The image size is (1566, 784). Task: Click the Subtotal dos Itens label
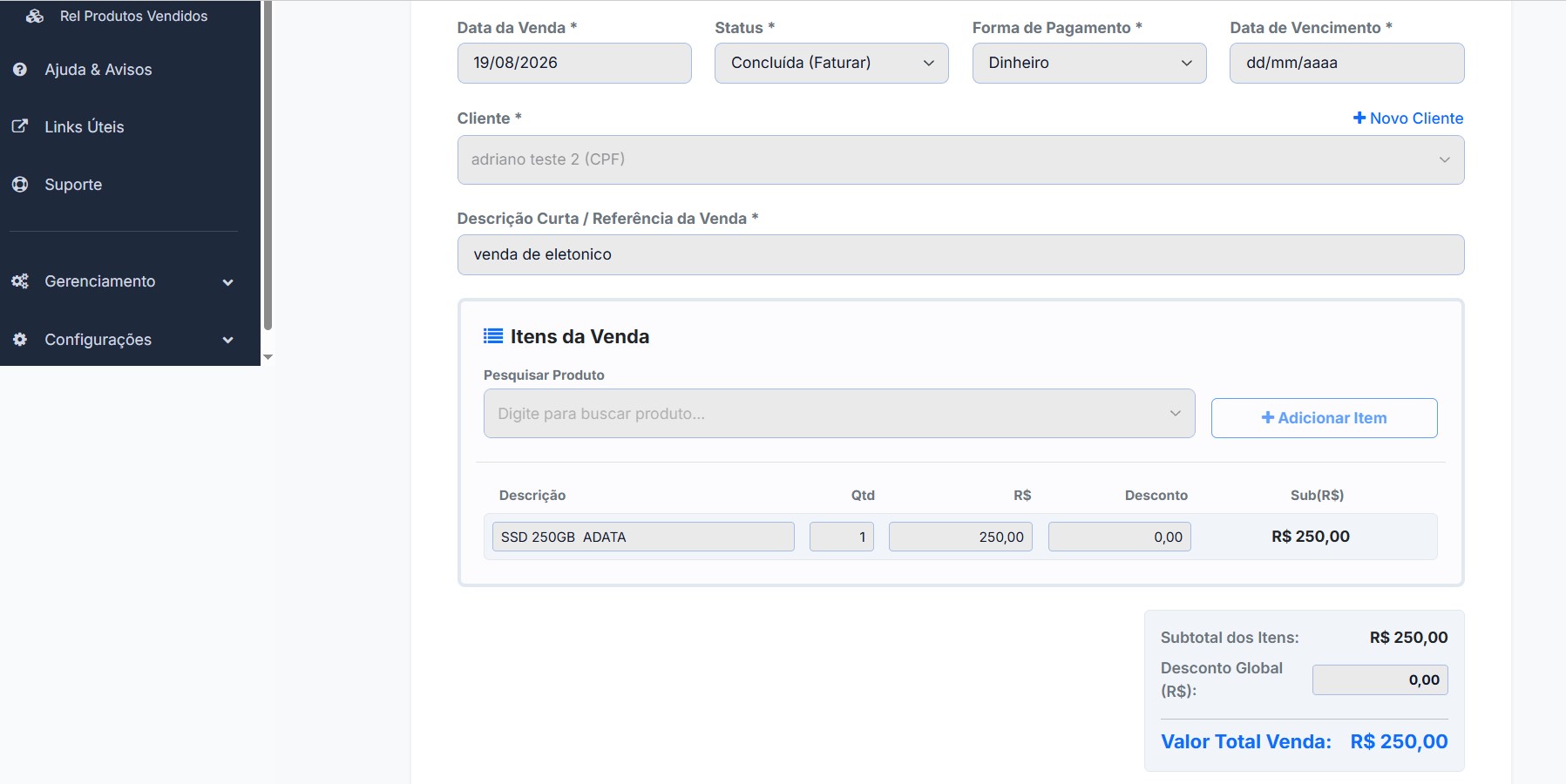tap(1230, 638)
